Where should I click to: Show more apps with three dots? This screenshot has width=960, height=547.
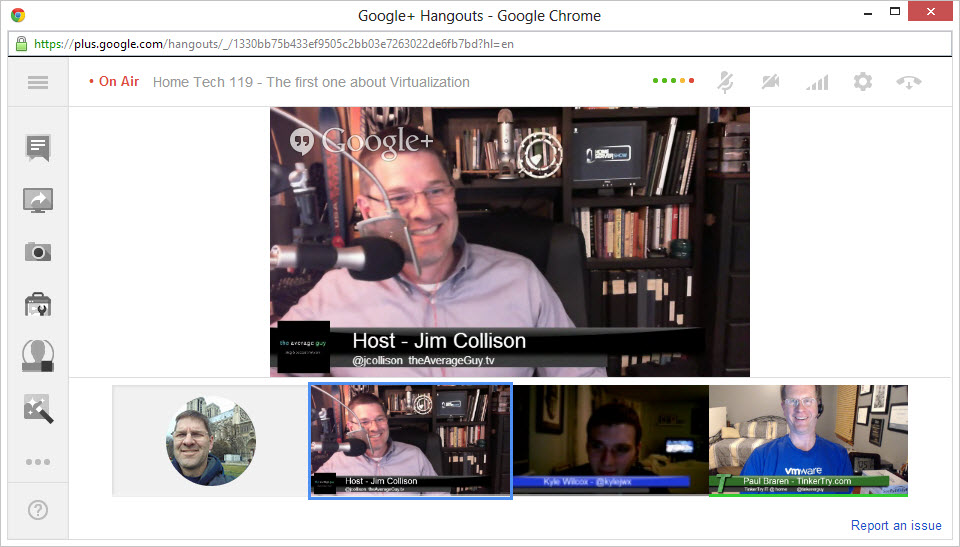pyautogui.click(x=38, y=462)
